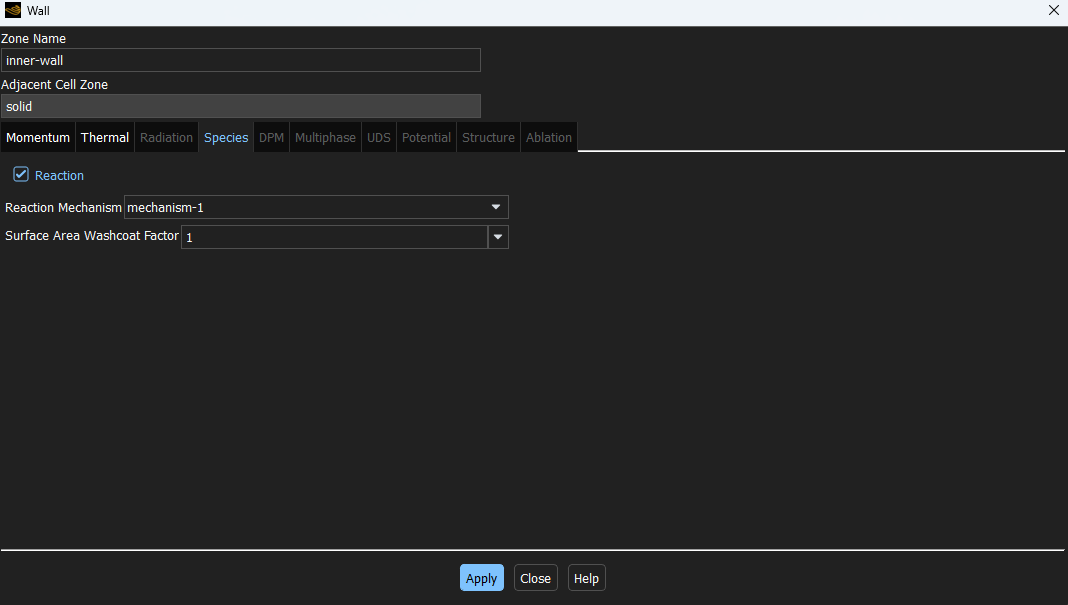Open Help for wall settings
This screenshot has height=605, width=1068.
(586, 578)
